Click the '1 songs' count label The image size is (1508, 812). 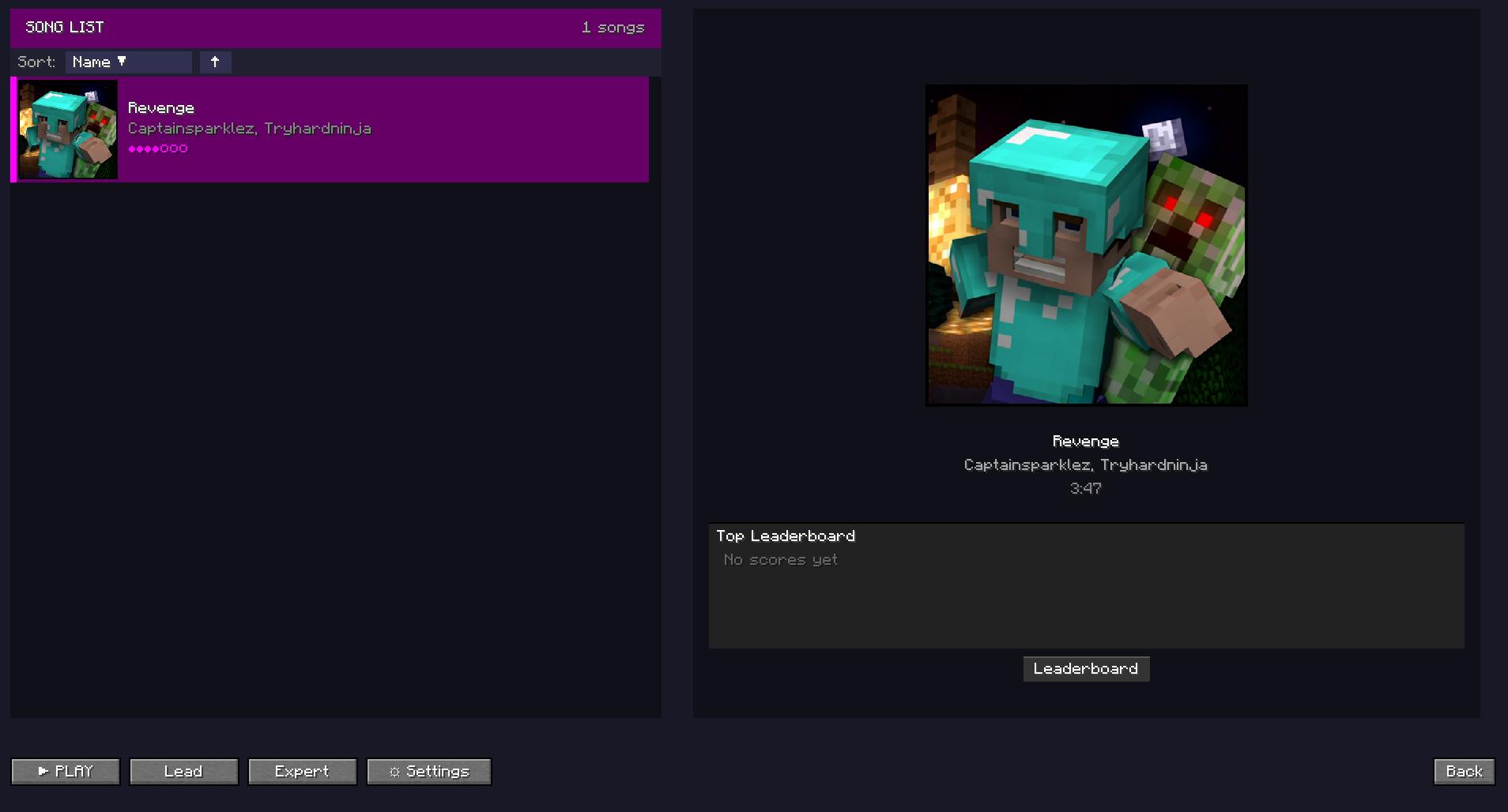tap(613, 27)
